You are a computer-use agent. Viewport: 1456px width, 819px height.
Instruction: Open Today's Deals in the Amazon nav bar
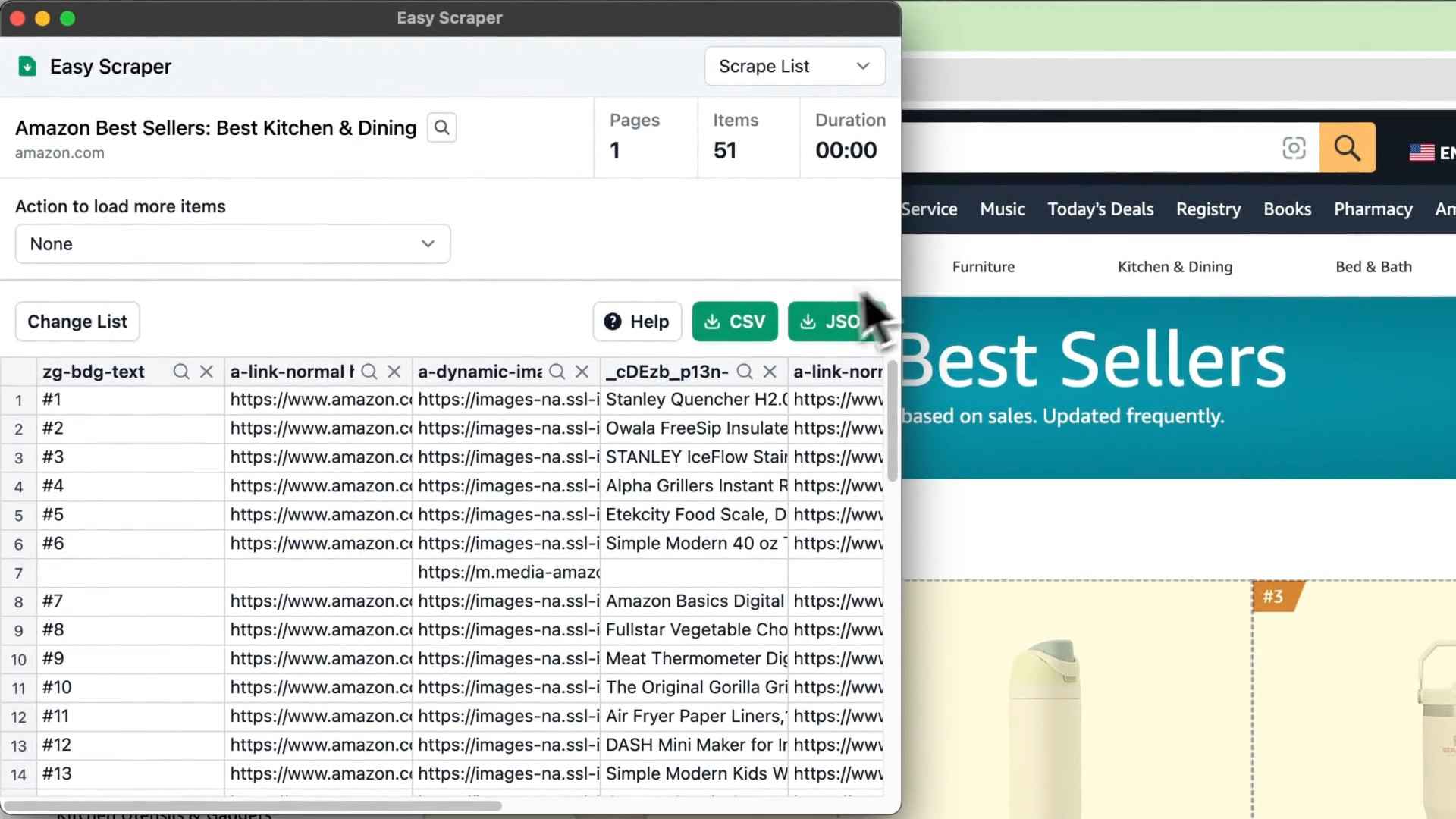[x=1100, y=209]
